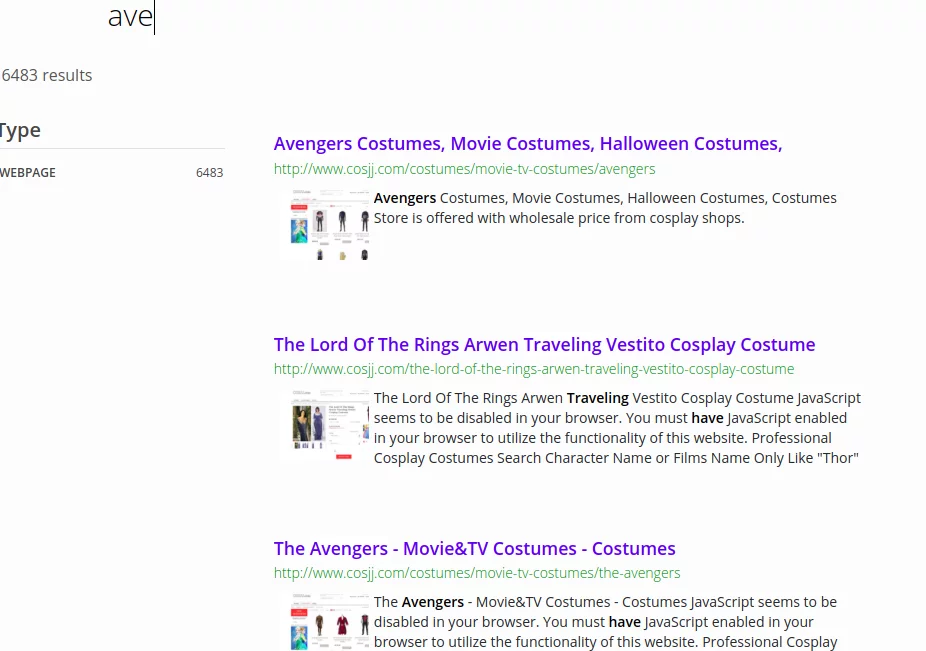Follow the movie-tv-costumes/the-avengers green URL
The width and height of the screenshot is (926, 651).
(x=476, y=573)
